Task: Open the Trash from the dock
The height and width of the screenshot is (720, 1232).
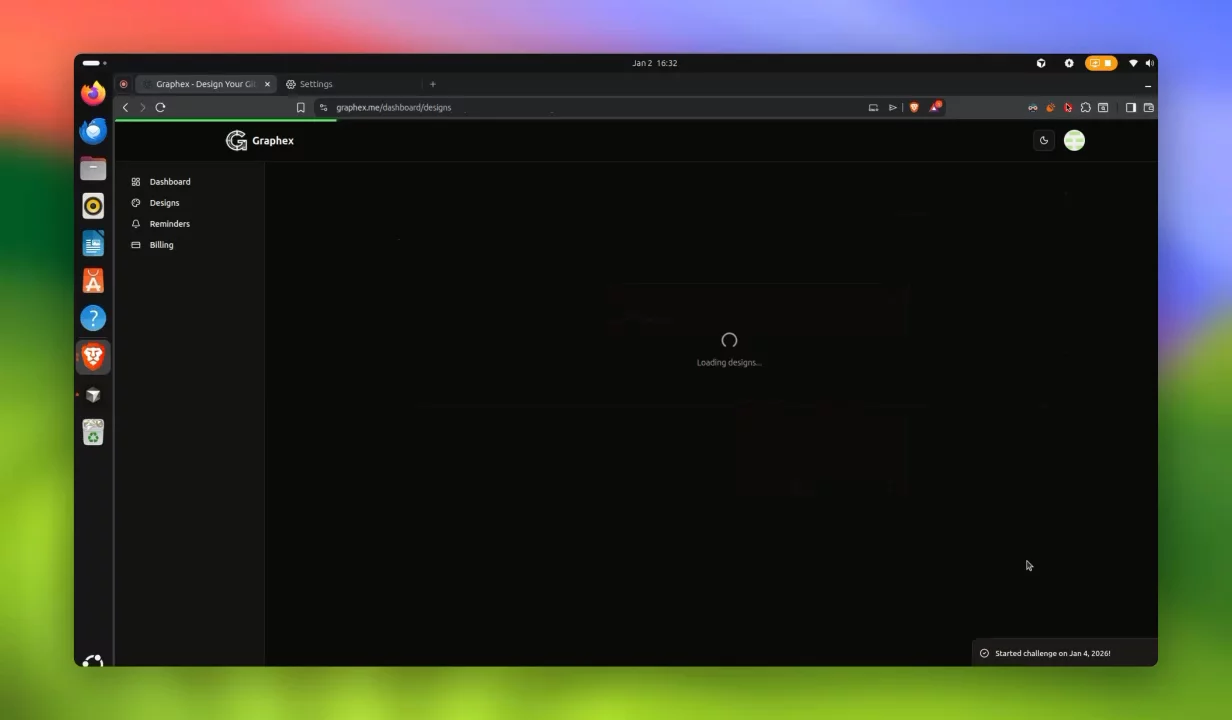Action: 93,432
